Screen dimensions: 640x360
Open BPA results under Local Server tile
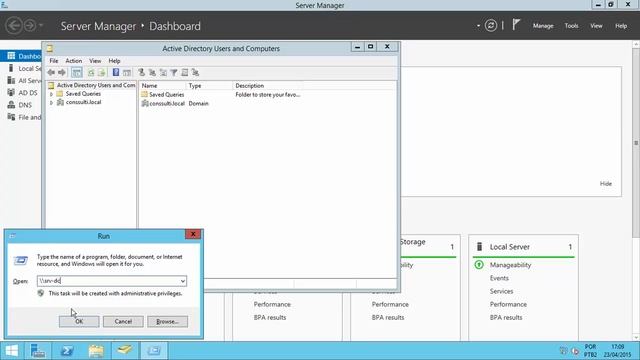pyautogui.click(x=506, y=317)
